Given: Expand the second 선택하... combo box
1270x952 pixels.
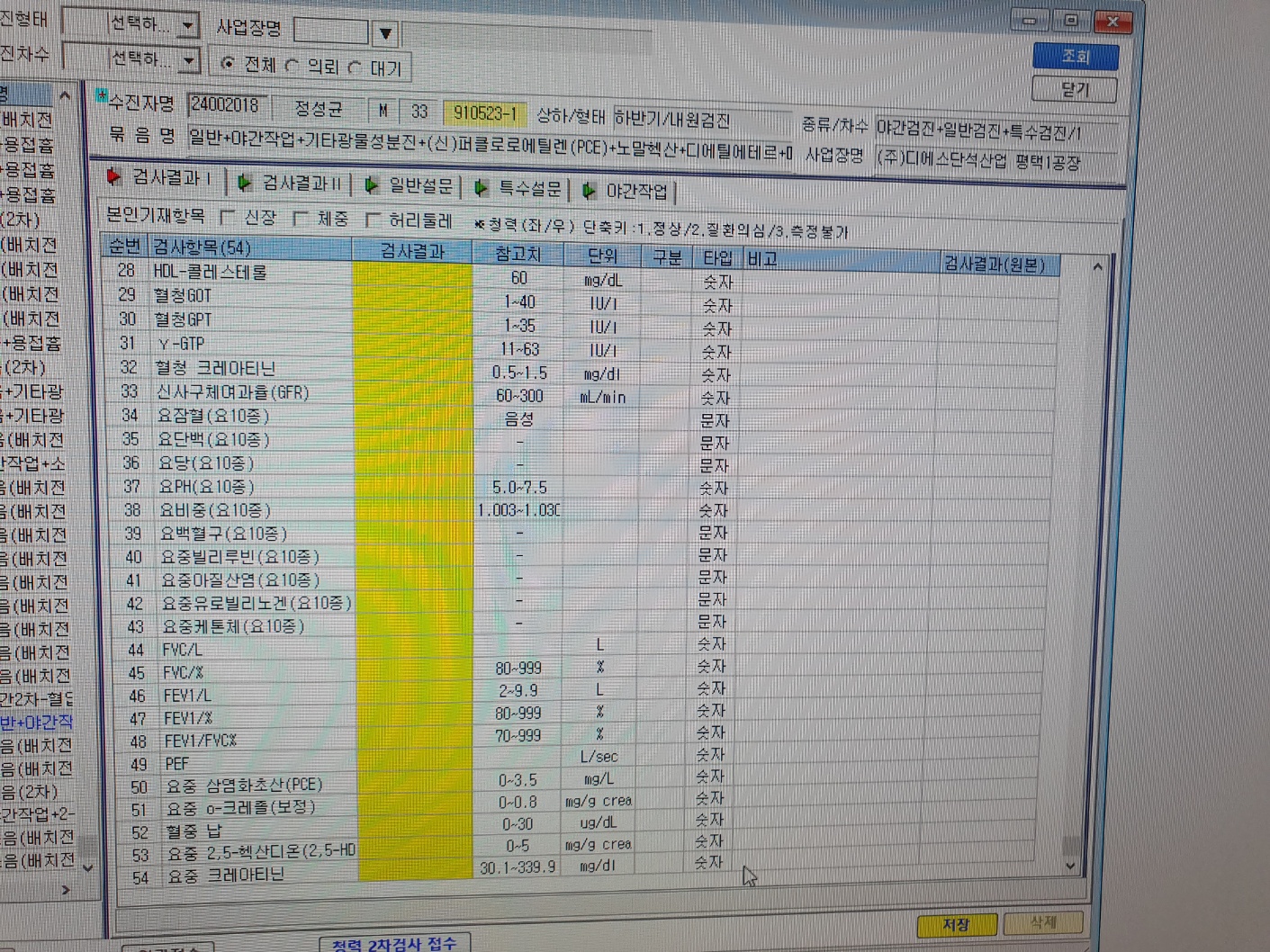Looking at the screenshot, I should pos(188,60).
